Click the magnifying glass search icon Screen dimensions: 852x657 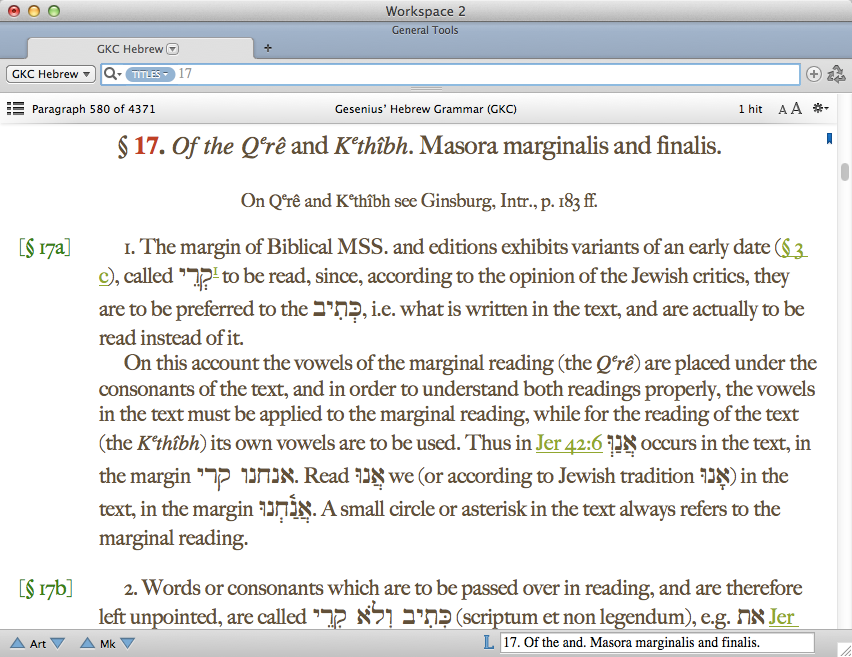110,74
